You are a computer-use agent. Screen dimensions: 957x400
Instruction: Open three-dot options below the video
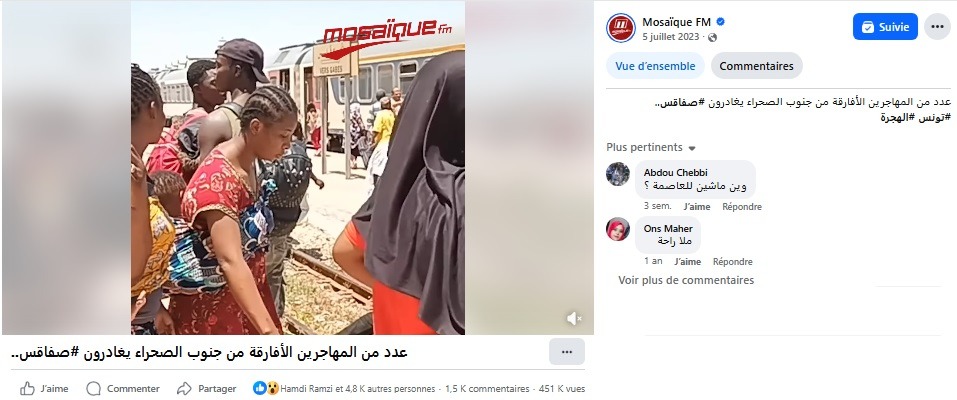click(x=566, y=352)
